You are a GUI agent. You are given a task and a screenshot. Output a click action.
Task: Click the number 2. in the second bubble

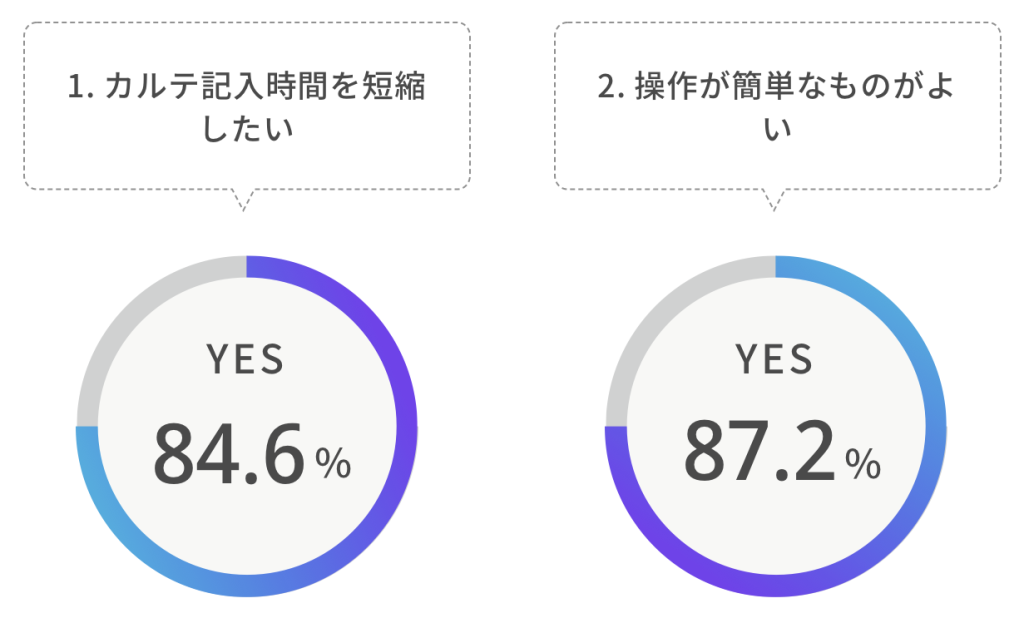[611, 88]
